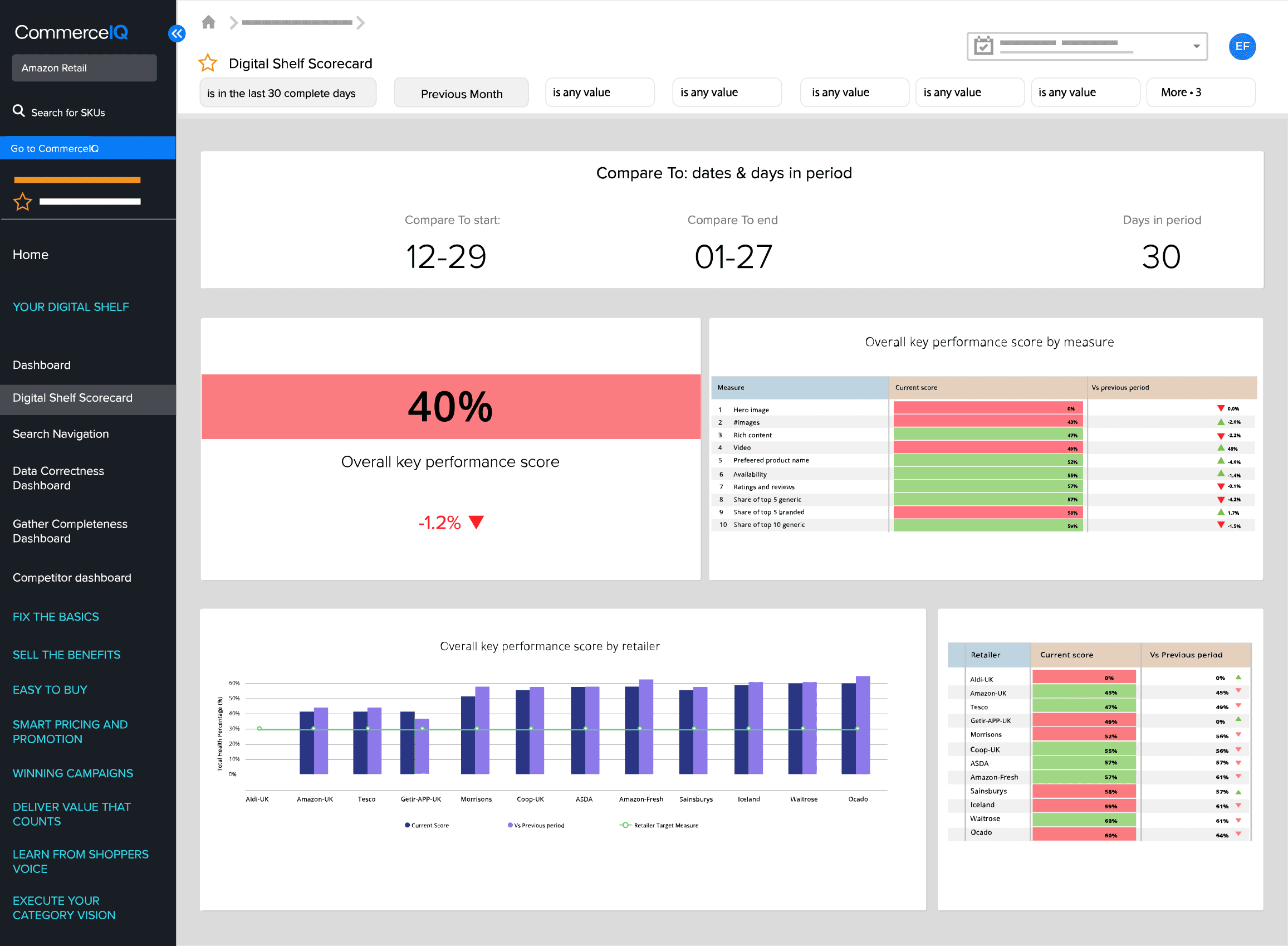Screen dimensions: 1288x946
Task: Sort by 'Vs previous period' measure header
Action: pyautogui.click(x=1172, y=388)
